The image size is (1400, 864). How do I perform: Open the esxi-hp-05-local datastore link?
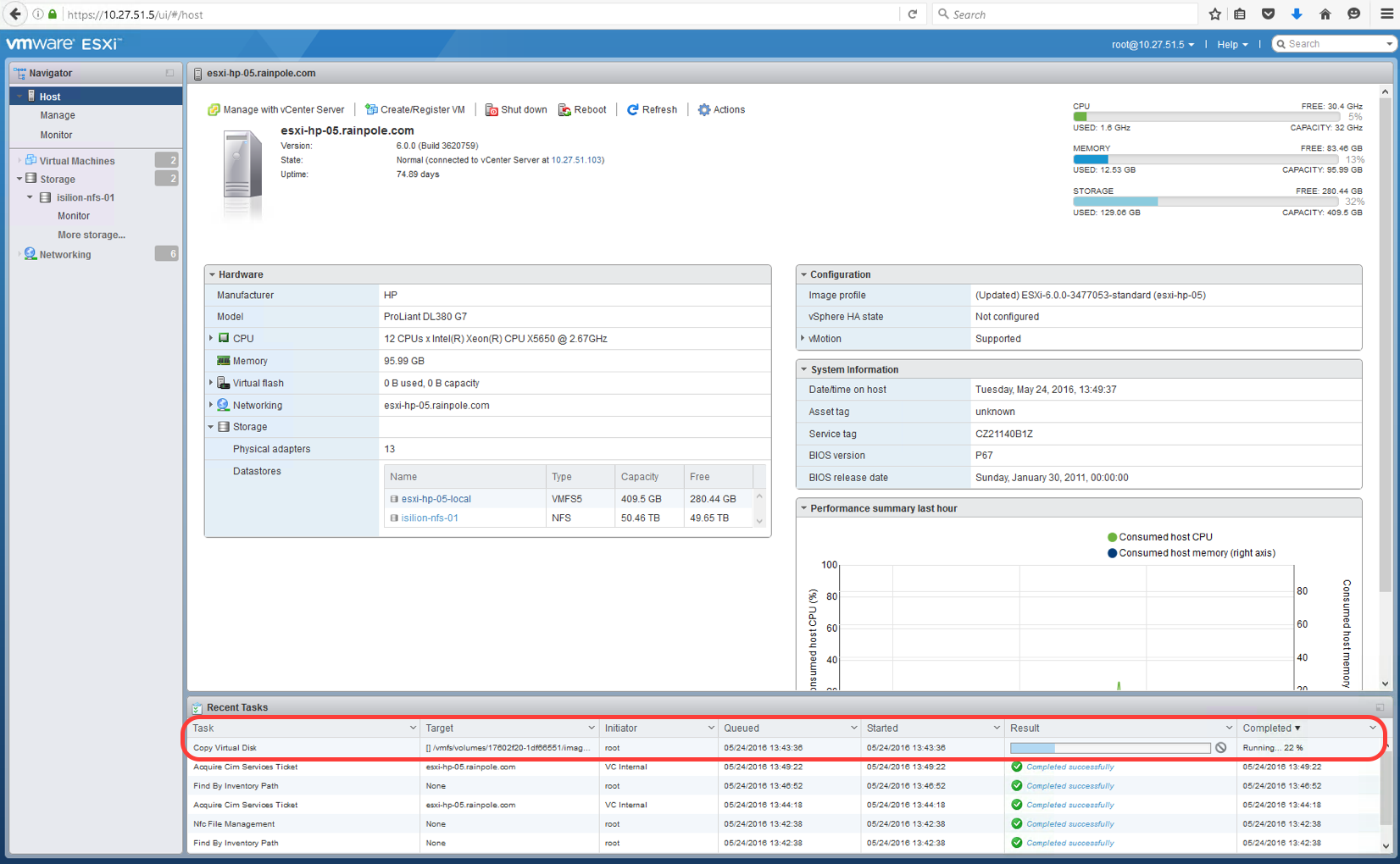click(436, 499)
